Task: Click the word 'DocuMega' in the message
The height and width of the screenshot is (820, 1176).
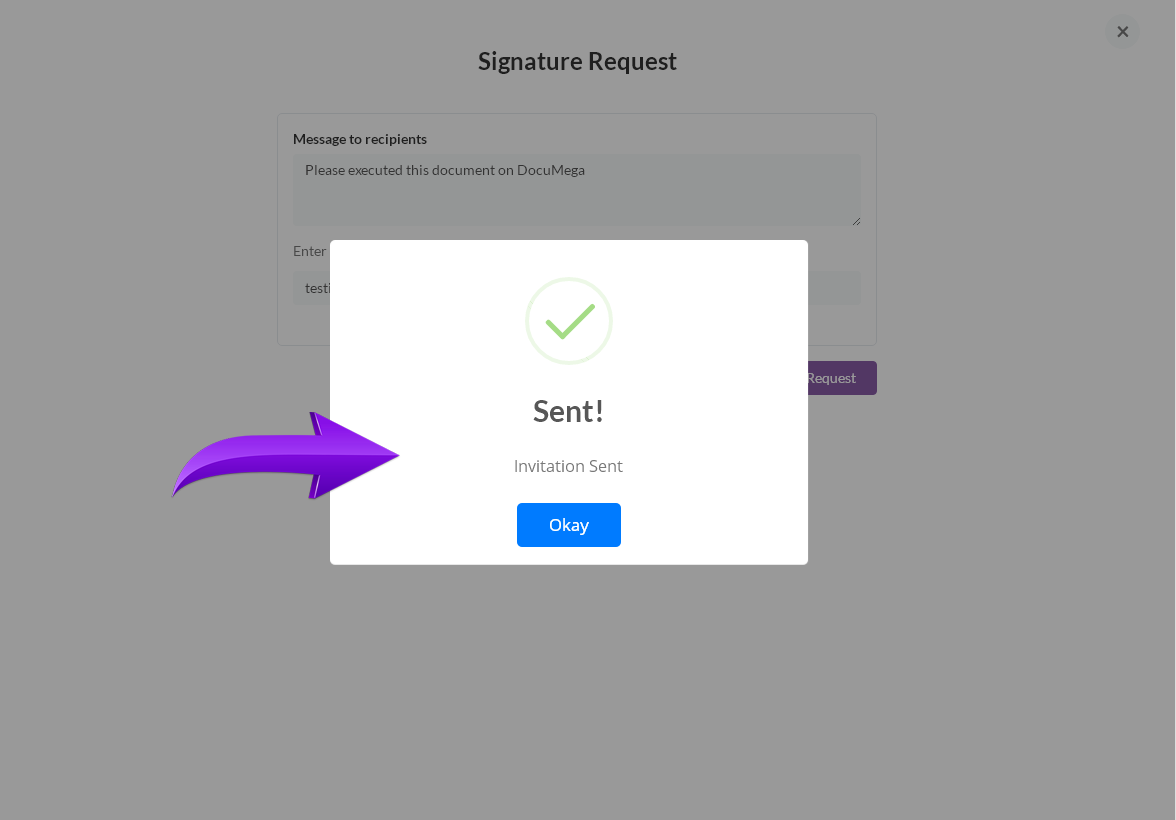Action: click(550, 170)
